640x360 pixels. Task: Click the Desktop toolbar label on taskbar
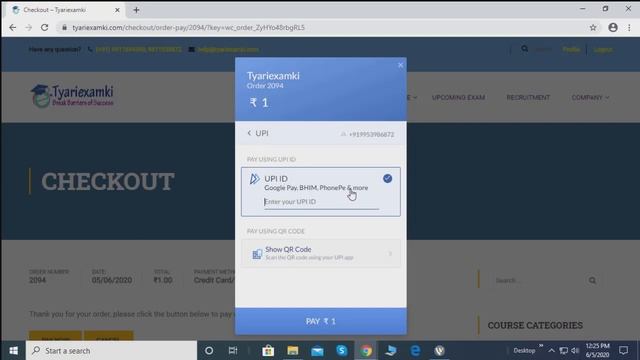pos(524,351)
